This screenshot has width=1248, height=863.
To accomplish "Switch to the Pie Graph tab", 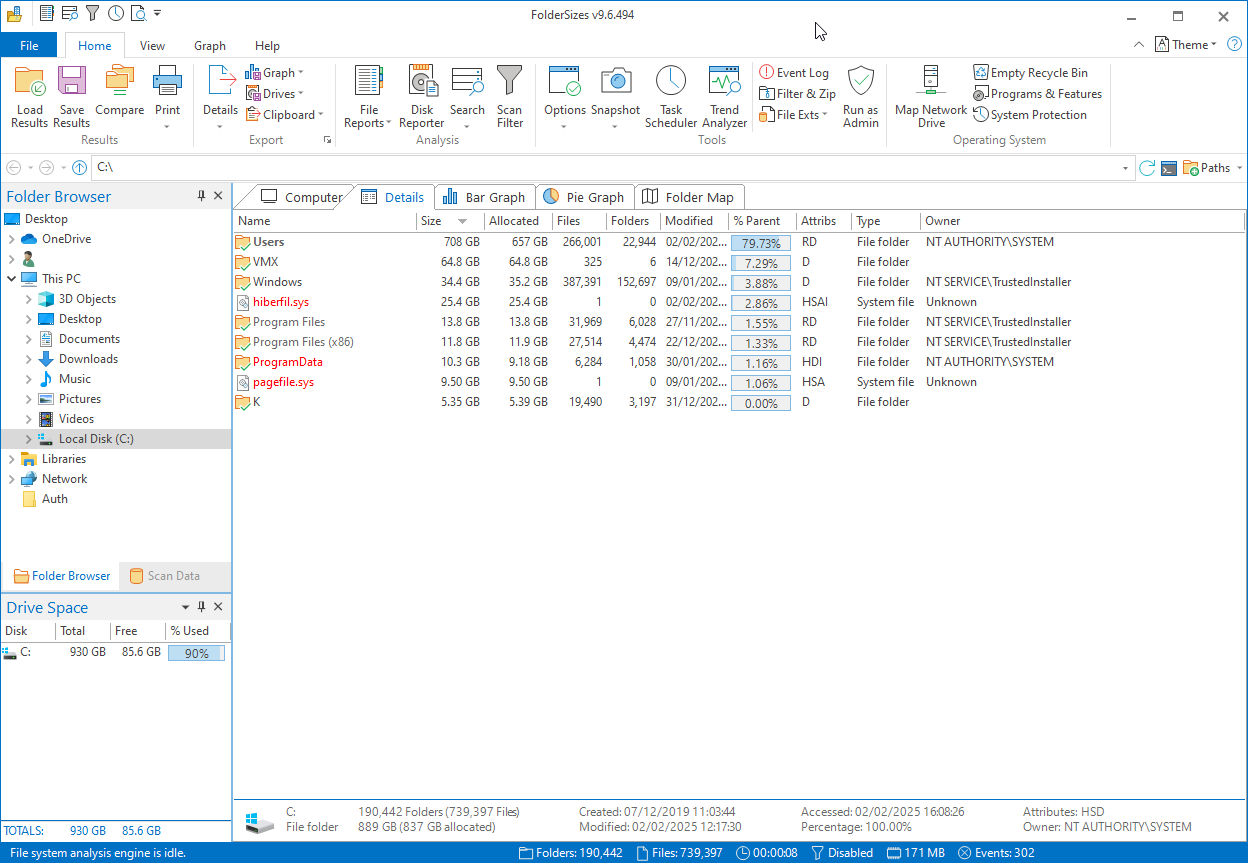I will point(585,197).
